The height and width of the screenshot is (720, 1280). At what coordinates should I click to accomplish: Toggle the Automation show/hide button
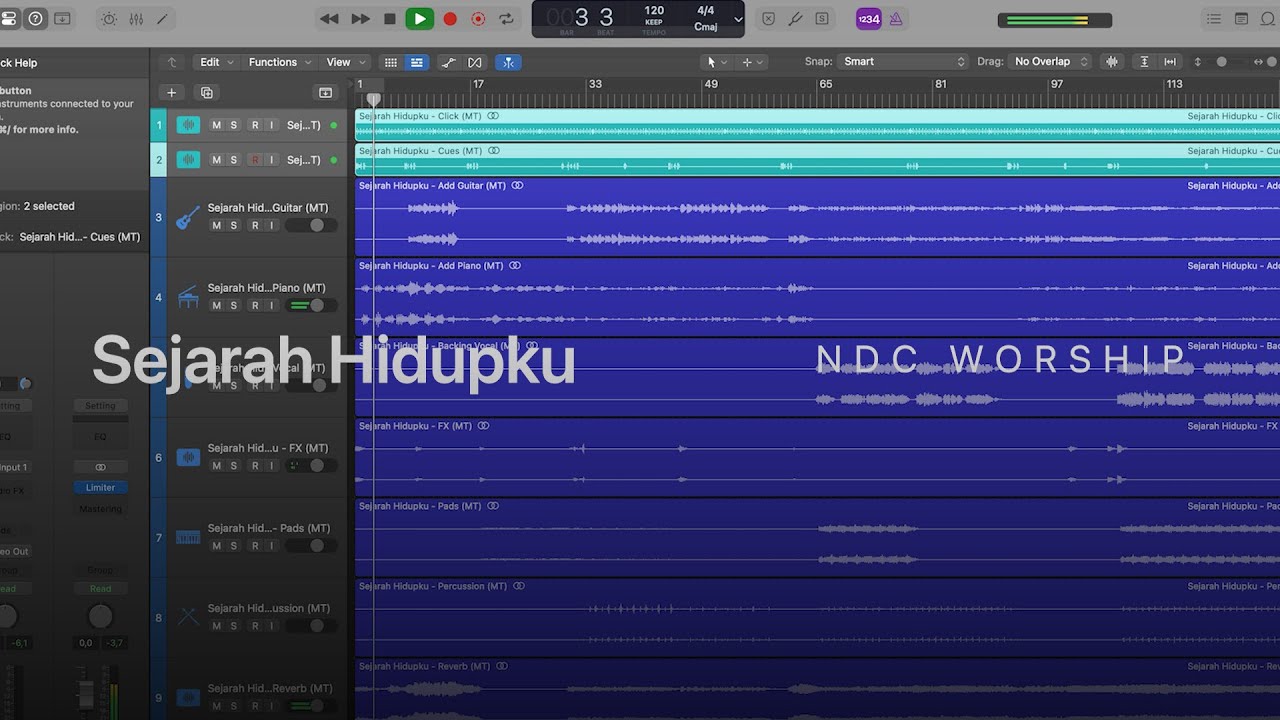449,62
